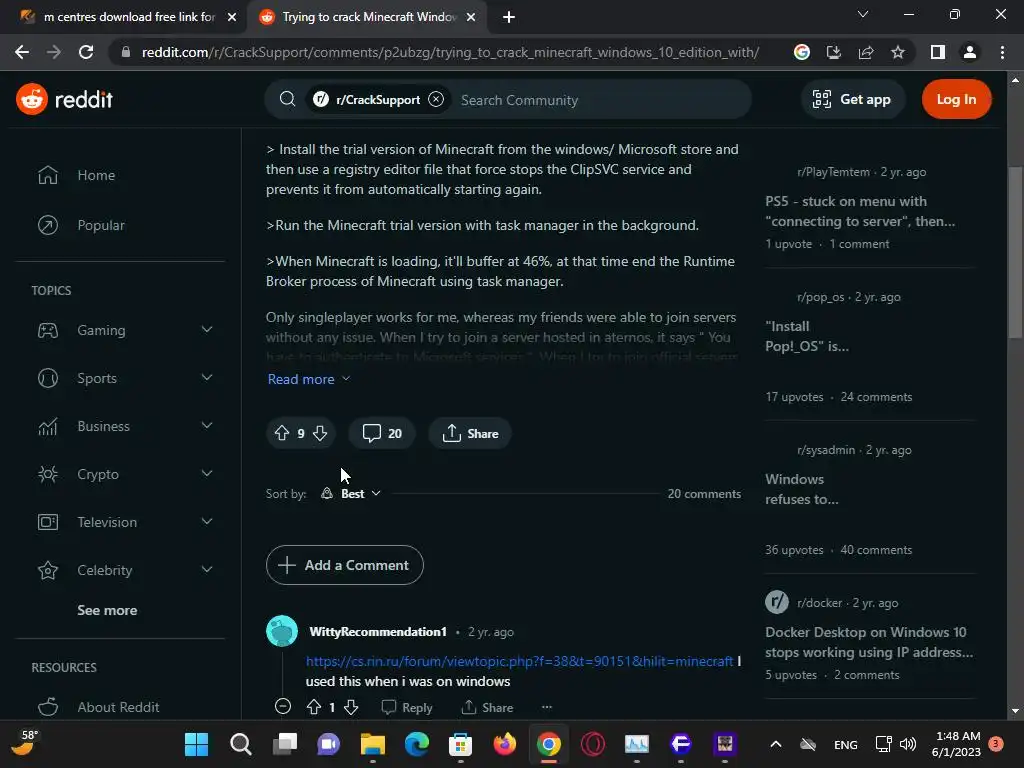The width and height of the screenshot is (1024, 768).
Task: Close the m centres download tab
Action: 232,17
